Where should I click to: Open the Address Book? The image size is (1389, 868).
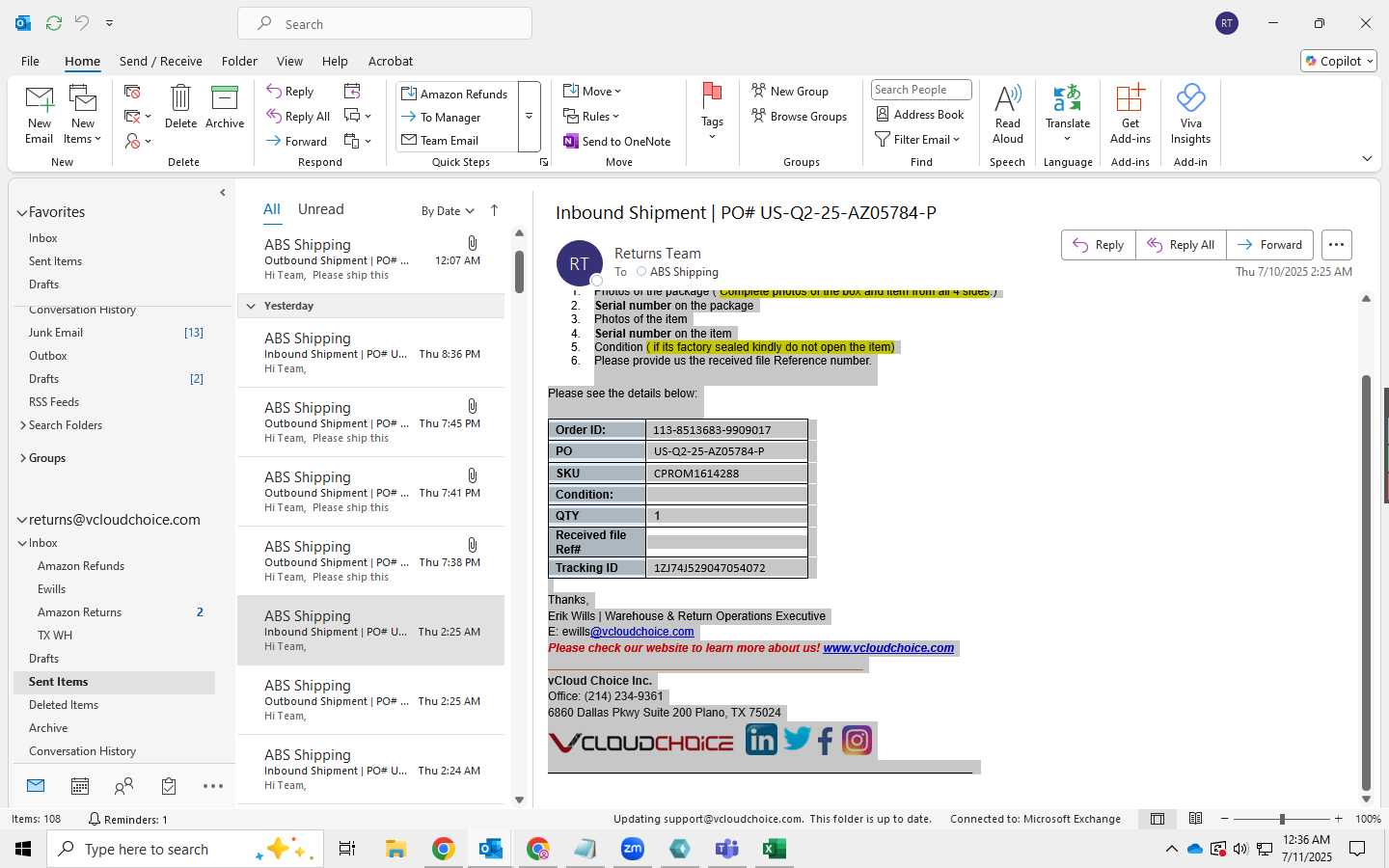pyautogui.click(x=920, y=114)
